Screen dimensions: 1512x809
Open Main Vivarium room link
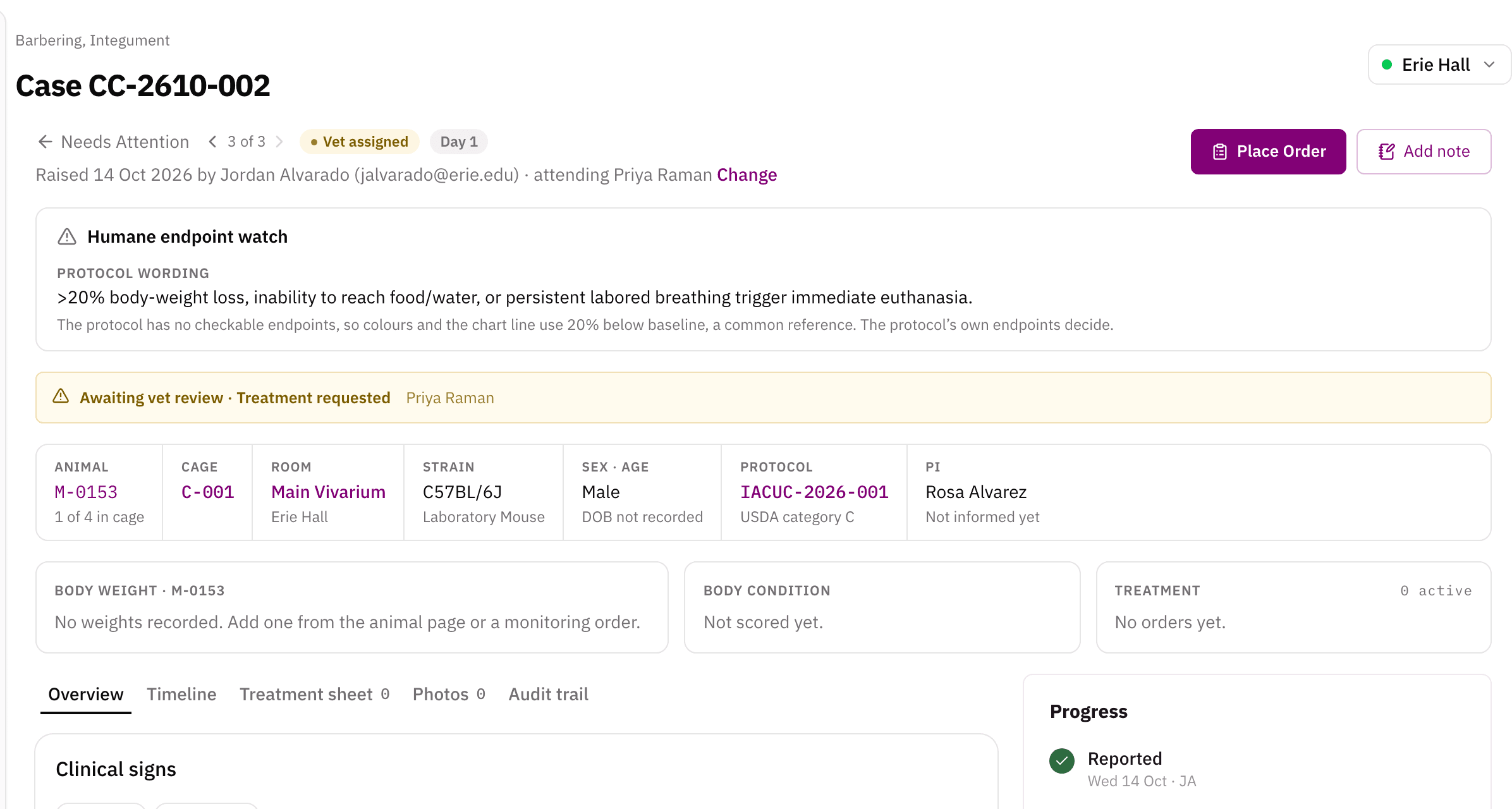pos(328,492)
